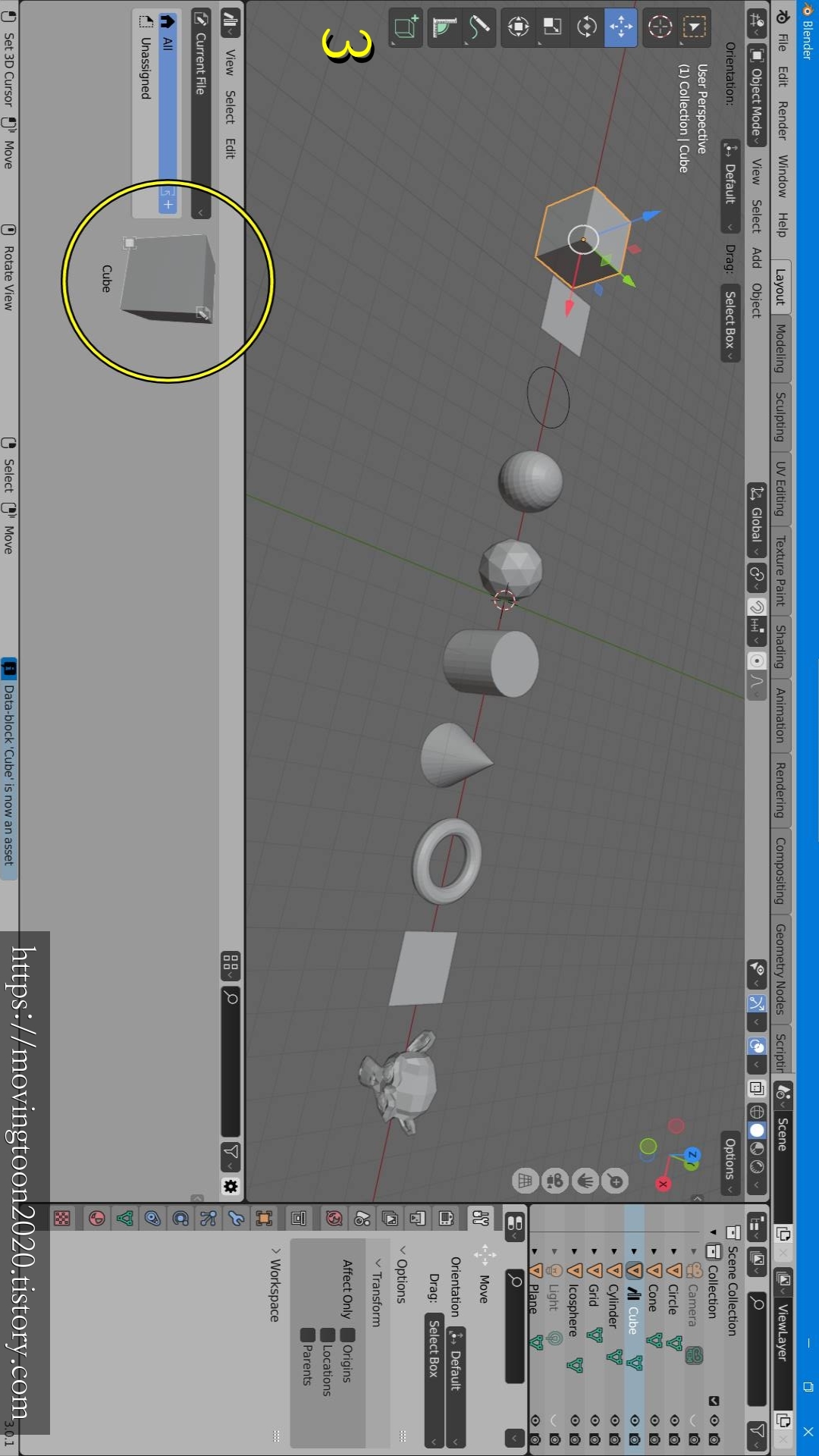Select the Unassigned asset catalog
819x1456 pixels.
[x=146, y=68]
